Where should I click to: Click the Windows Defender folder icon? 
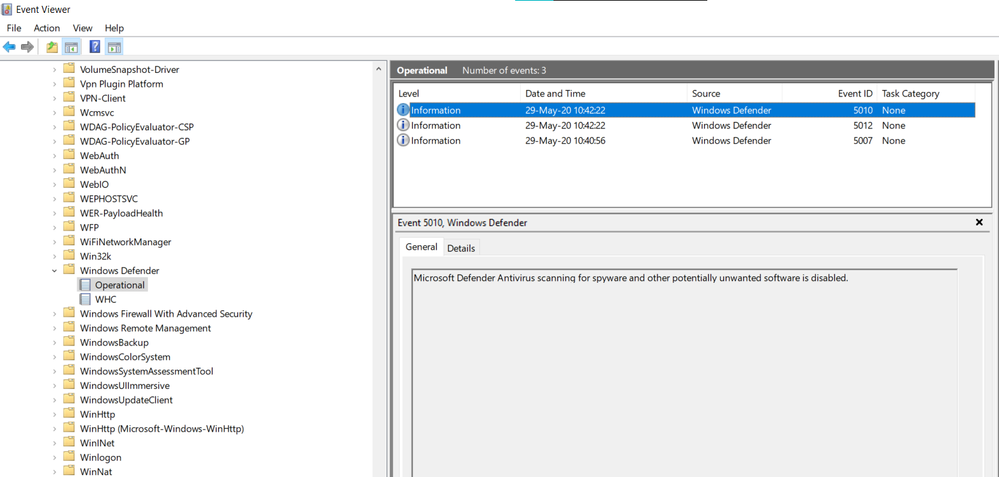tap(69, 271)
